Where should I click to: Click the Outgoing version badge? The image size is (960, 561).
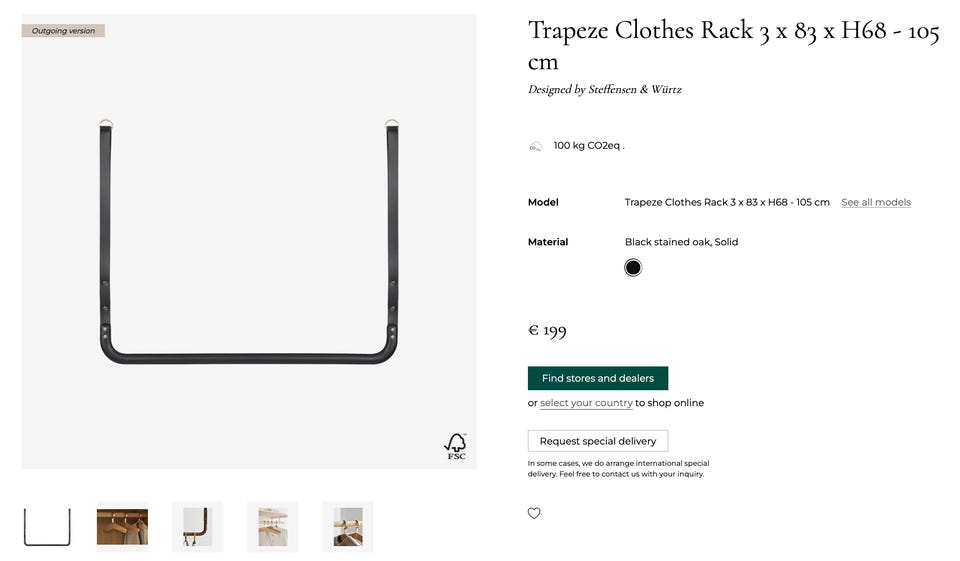[63, 31]
